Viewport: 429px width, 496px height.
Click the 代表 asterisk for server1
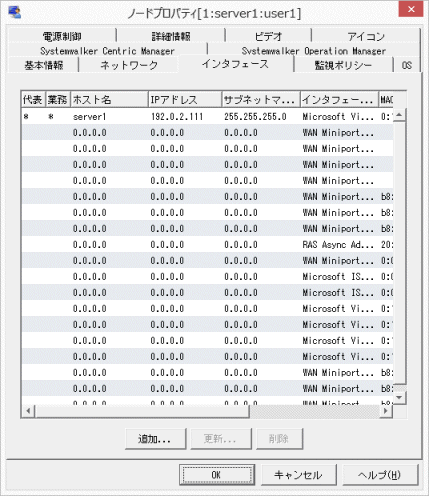[x=26, y=117]
